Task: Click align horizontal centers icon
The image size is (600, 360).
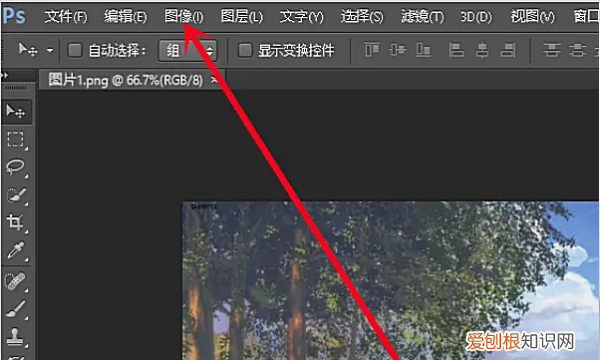Action: (x=482, y=50)
